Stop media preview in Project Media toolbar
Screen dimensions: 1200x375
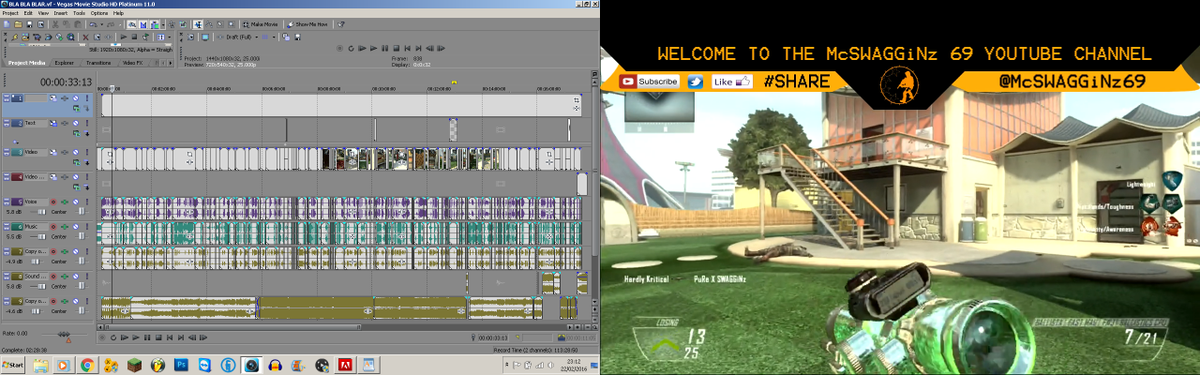click(x=134, y=37)
